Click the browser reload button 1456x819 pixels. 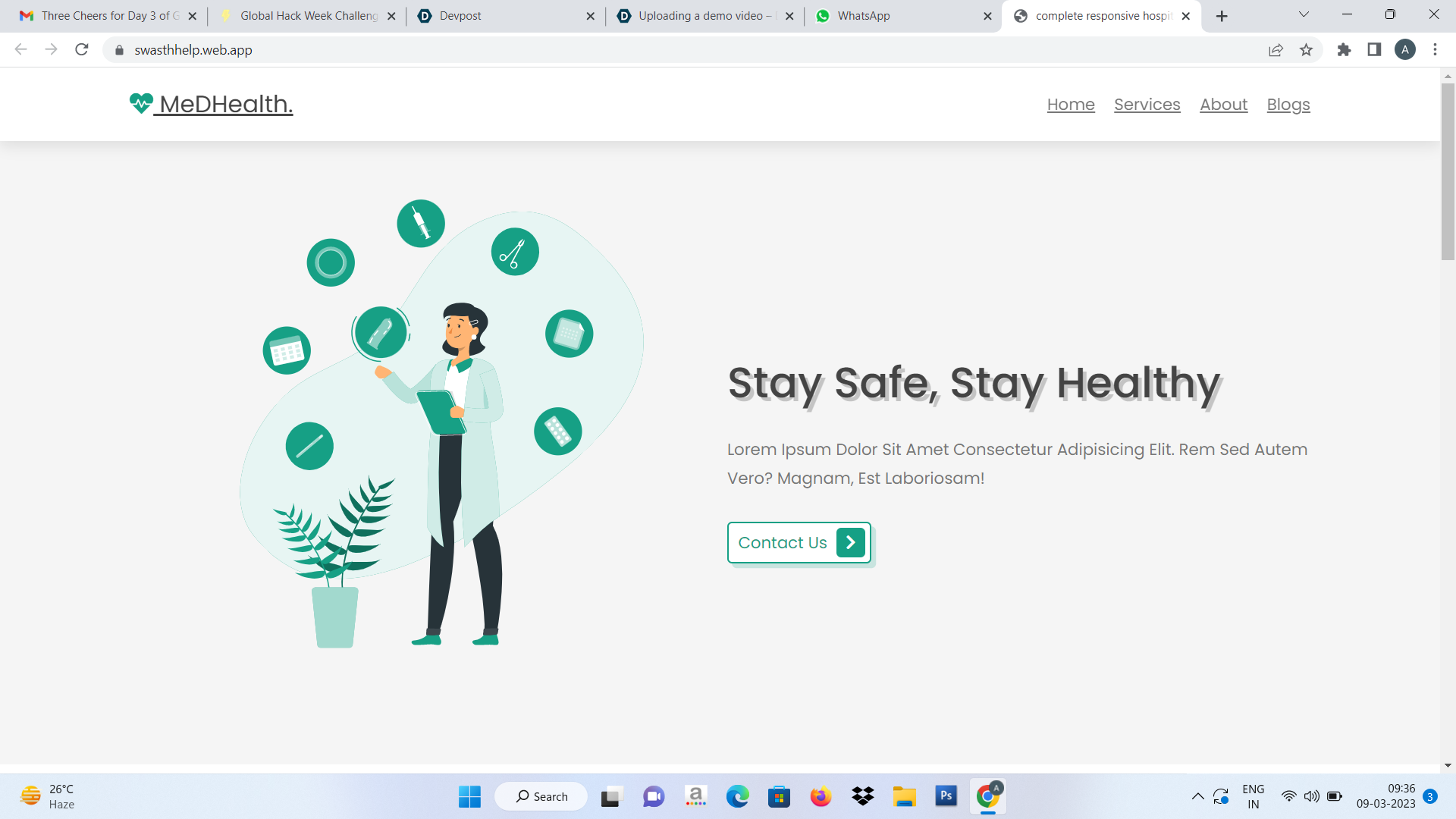(82, 50)
